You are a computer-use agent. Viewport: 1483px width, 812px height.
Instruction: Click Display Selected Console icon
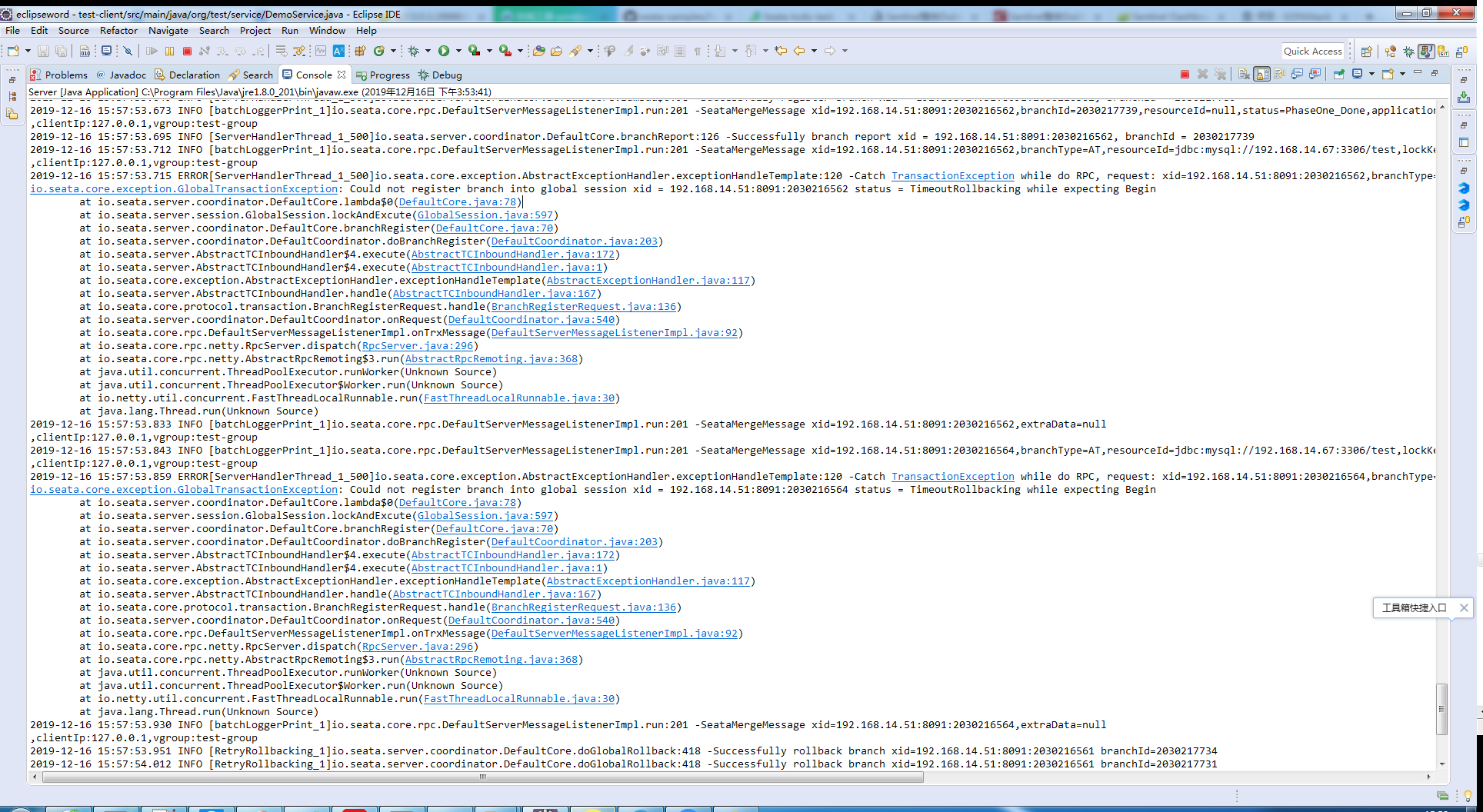1358,74
